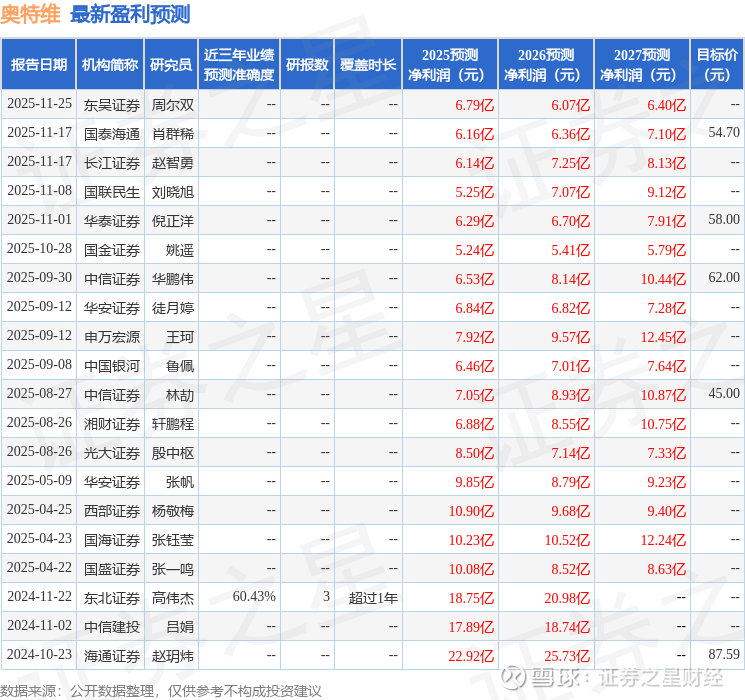
Task: Click the 研究员 column header
Action: [x=171, y=64]
